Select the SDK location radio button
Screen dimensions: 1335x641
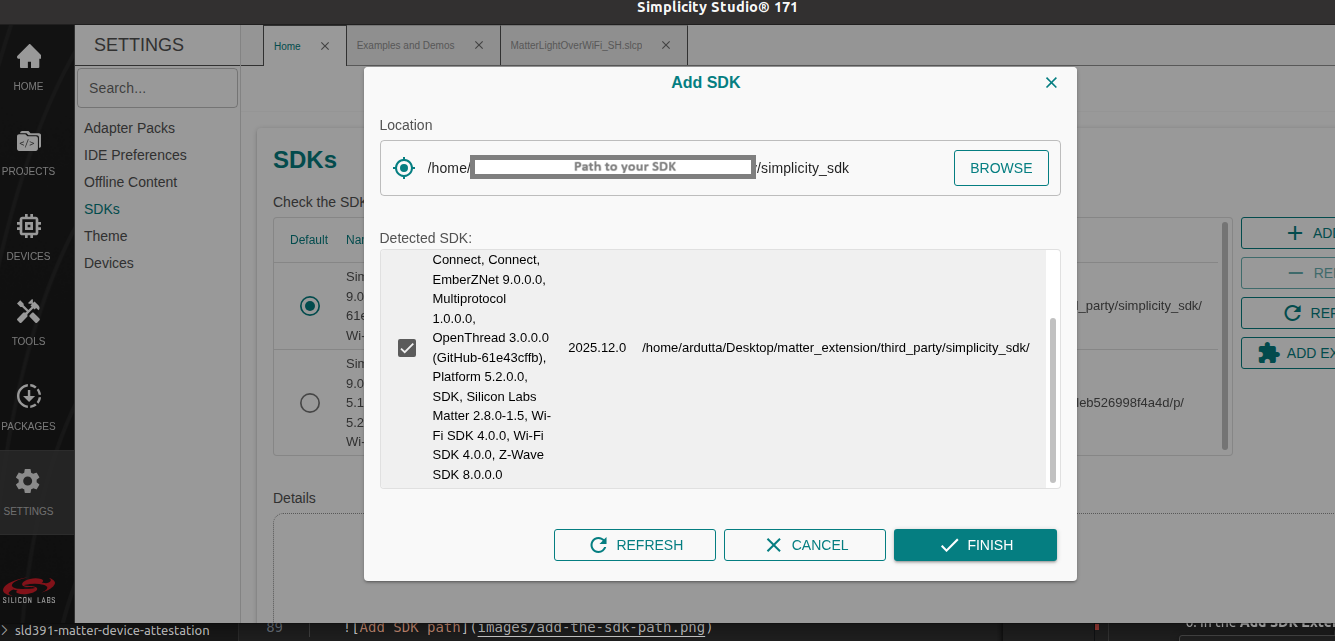[404, 167]
